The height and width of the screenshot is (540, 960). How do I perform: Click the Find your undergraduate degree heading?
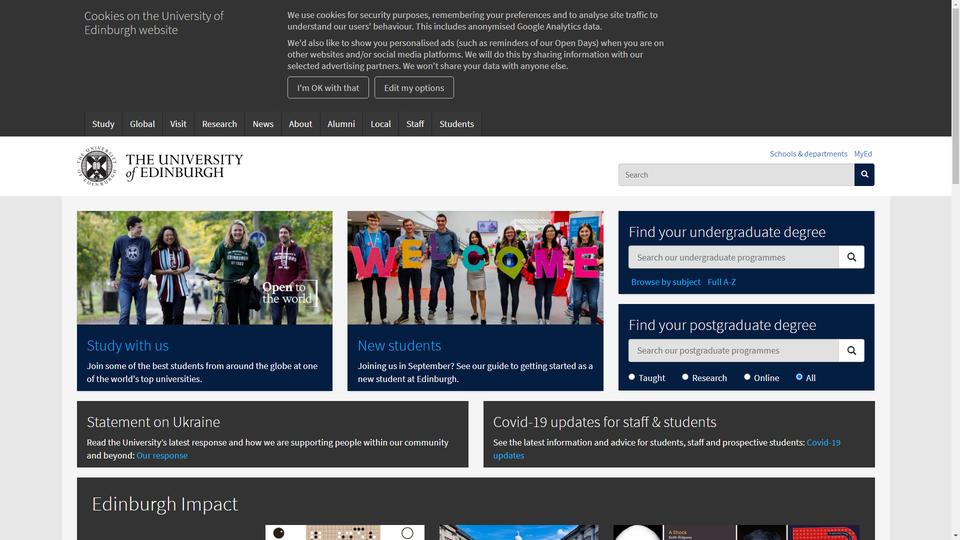pos(727,232)
